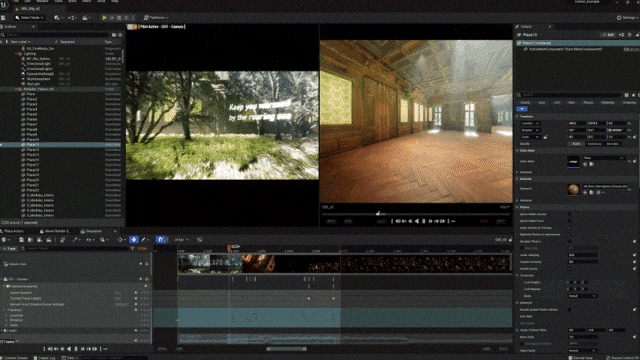
Task: Use selected asset icon for Static Mesh
Action: (585, 164)
